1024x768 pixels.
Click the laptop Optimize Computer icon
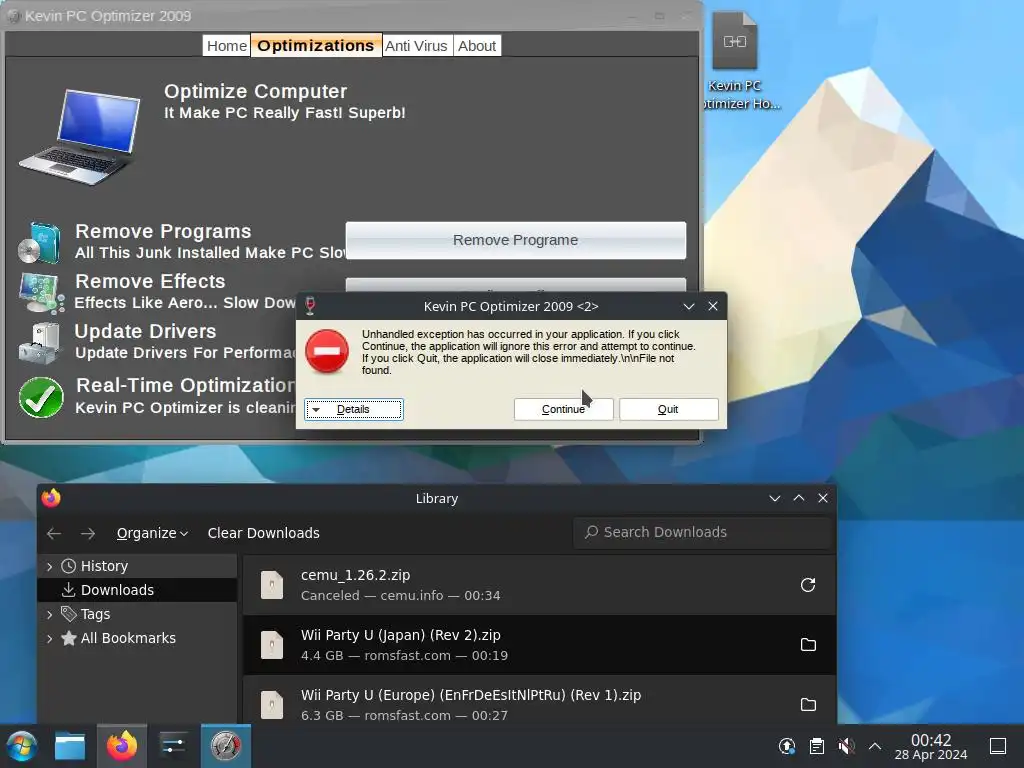point(81,136)
